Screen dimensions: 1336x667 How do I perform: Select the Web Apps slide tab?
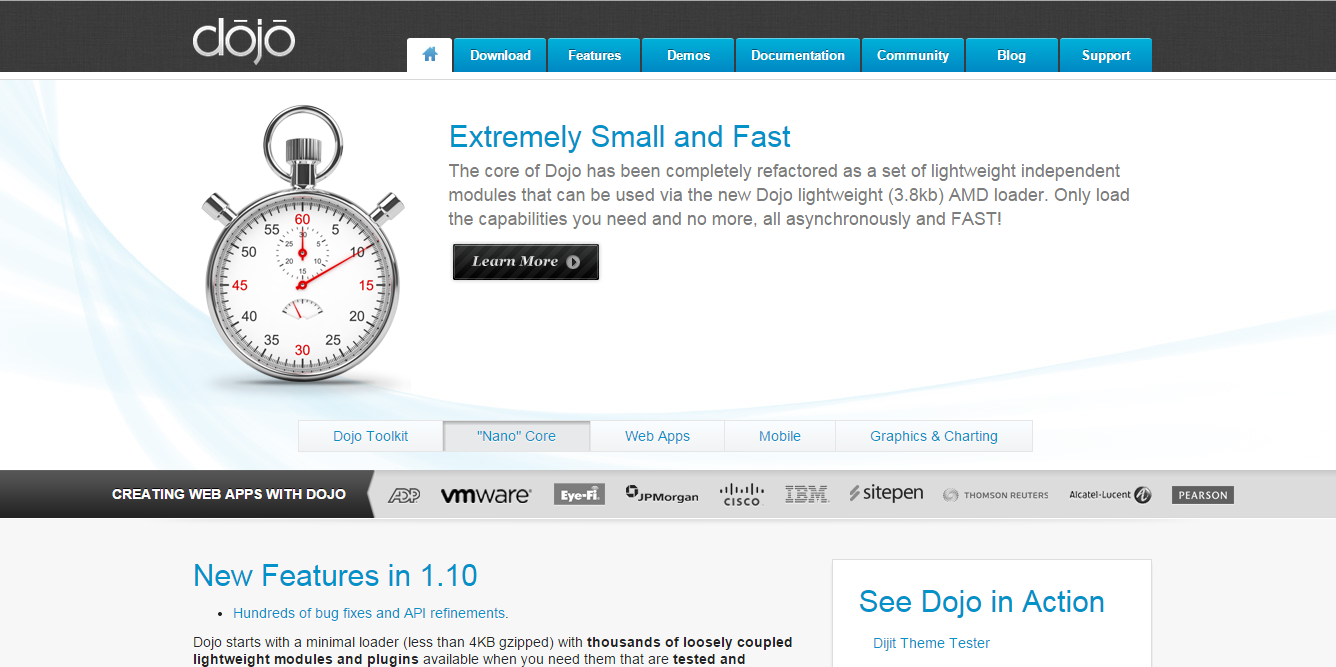coord(657,436)
